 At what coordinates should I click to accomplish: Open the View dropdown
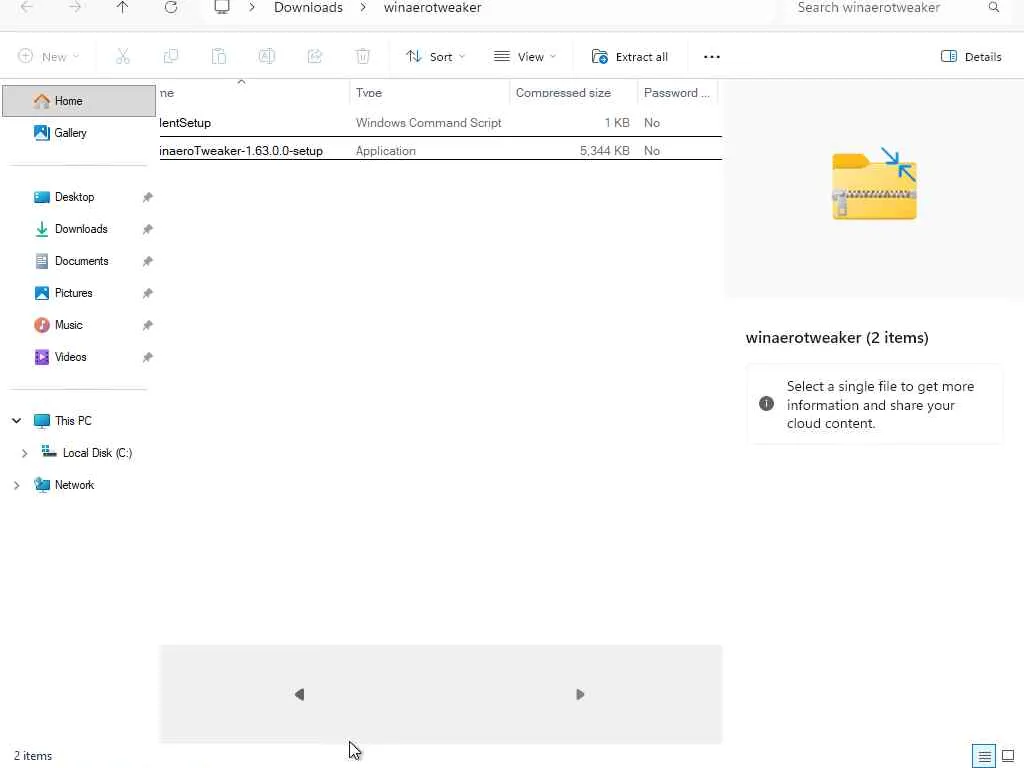click(525, 57)
